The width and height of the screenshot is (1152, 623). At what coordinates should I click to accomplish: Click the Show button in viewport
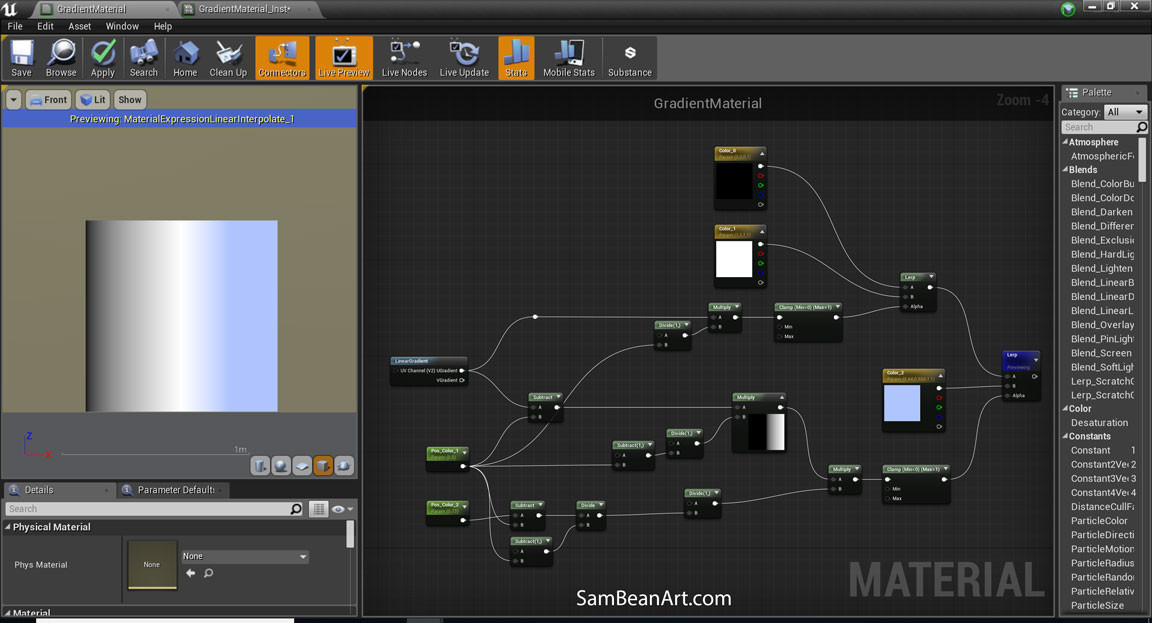[130, 99]
